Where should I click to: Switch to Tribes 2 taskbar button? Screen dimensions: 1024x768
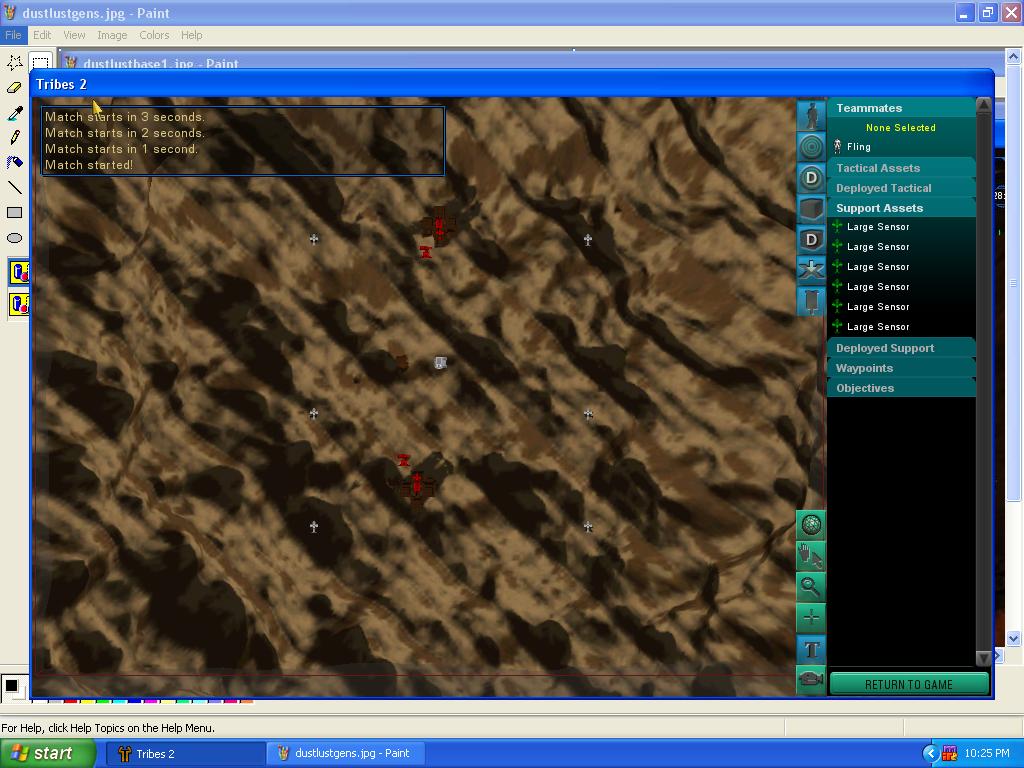(x=185, y=754)
